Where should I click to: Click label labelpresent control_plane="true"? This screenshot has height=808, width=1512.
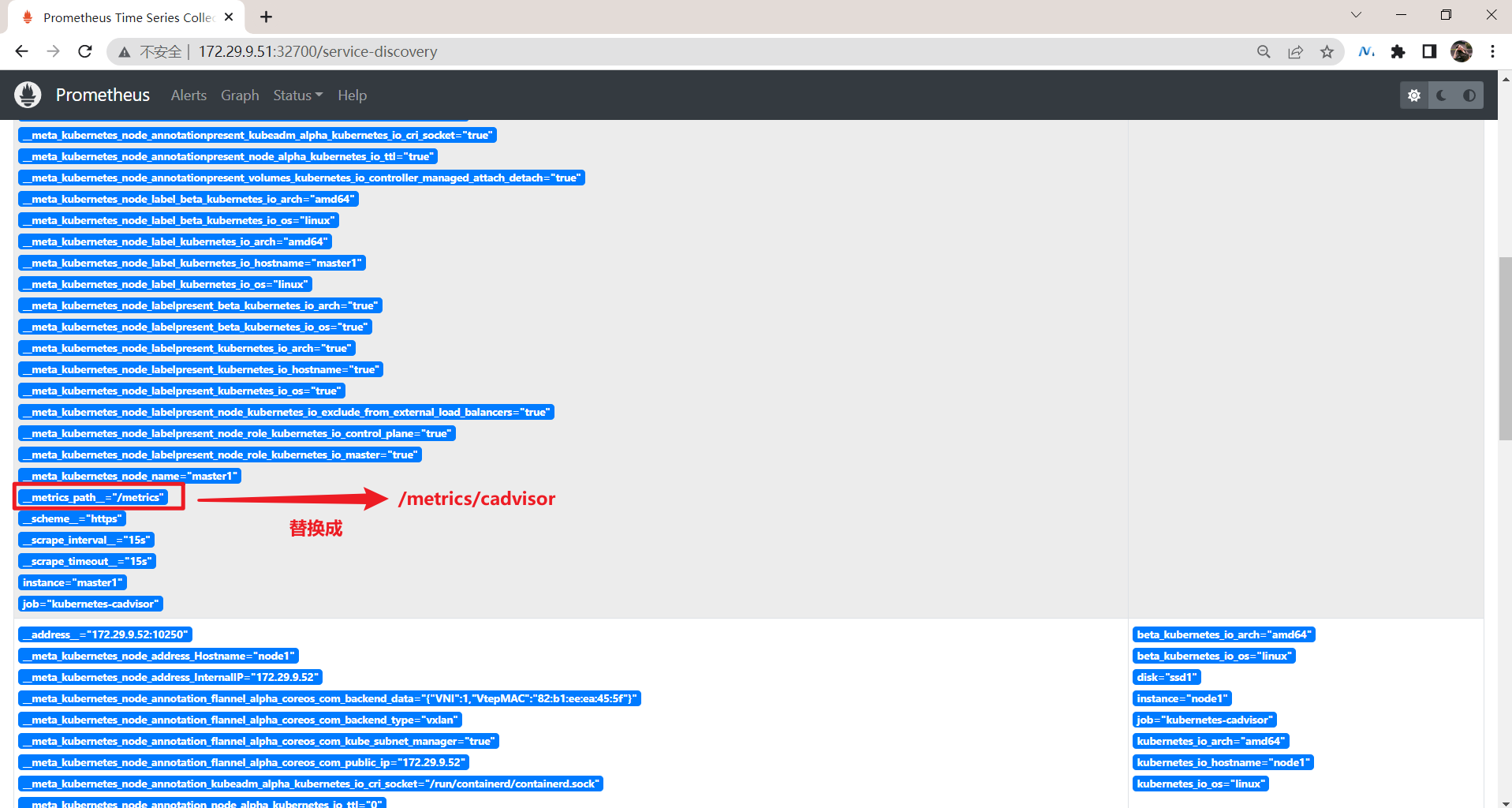pyautogui.click(x=237, y=433)
